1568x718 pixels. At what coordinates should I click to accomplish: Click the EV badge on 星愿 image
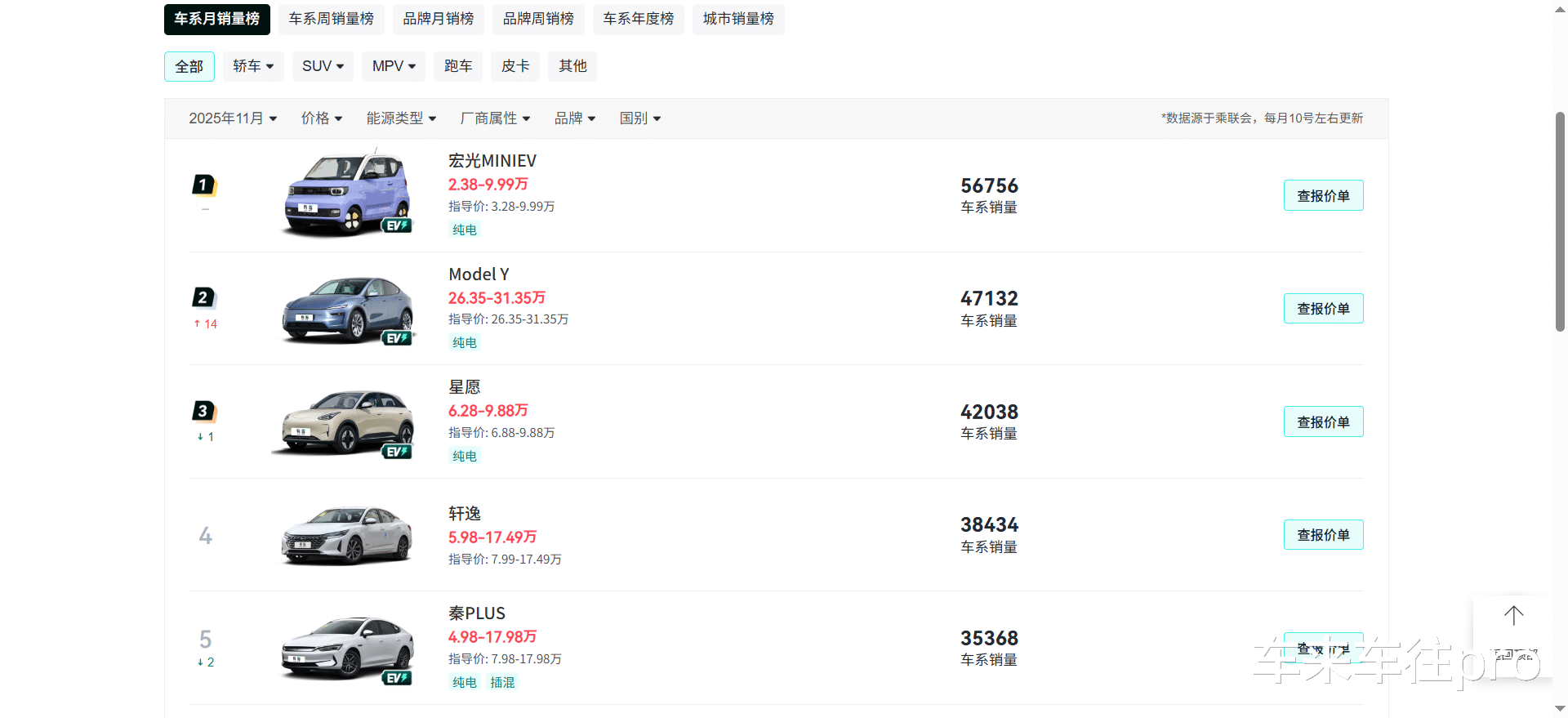click(397, 452)
